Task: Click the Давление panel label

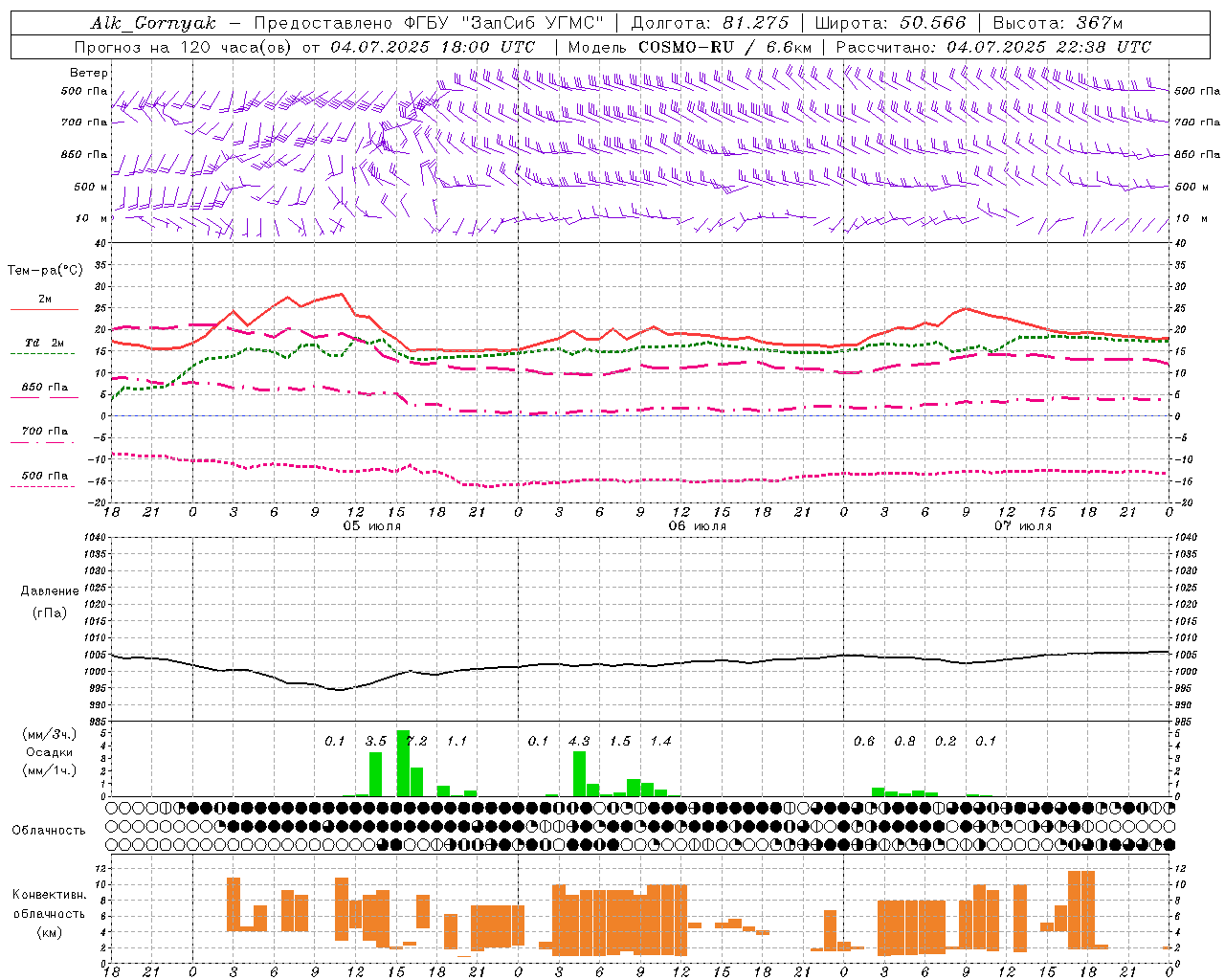Action: click(50, 591)
